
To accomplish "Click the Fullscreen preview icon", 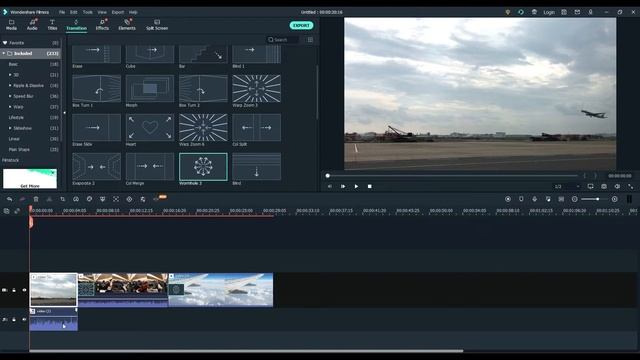I will click(x=631, y=187).
